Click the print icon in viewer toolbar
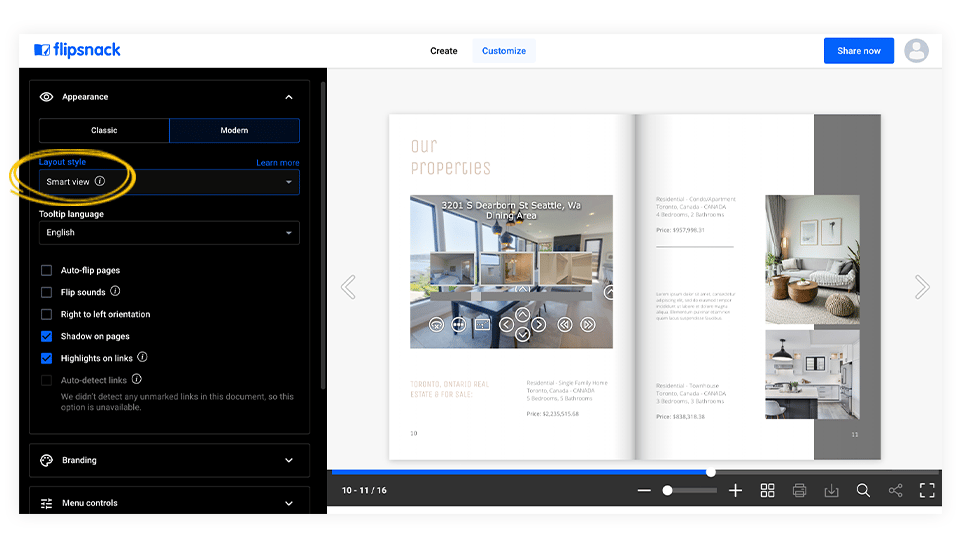960x549 pixels. coord(799,490)
